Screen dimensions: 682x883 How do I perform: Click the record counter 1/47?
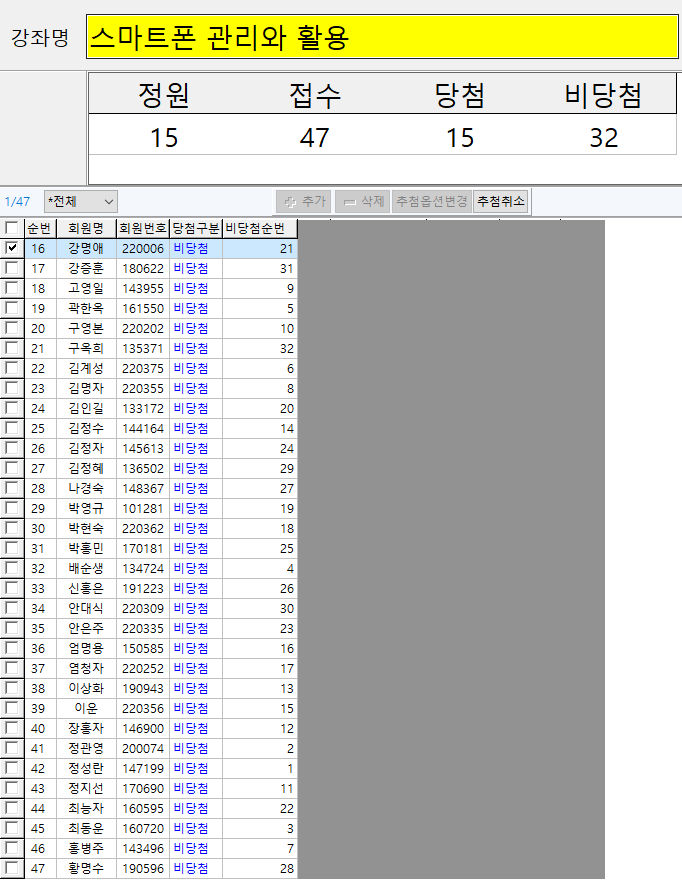click(17, 202)
